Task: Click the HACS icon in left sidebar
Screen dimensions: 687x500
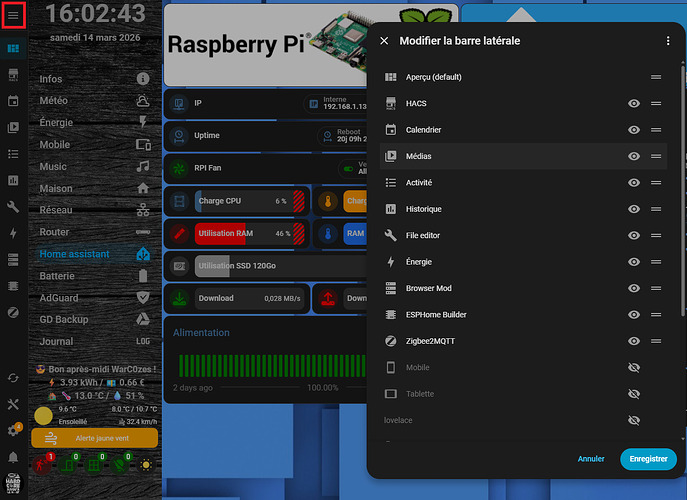Action: tap(13, 75)
